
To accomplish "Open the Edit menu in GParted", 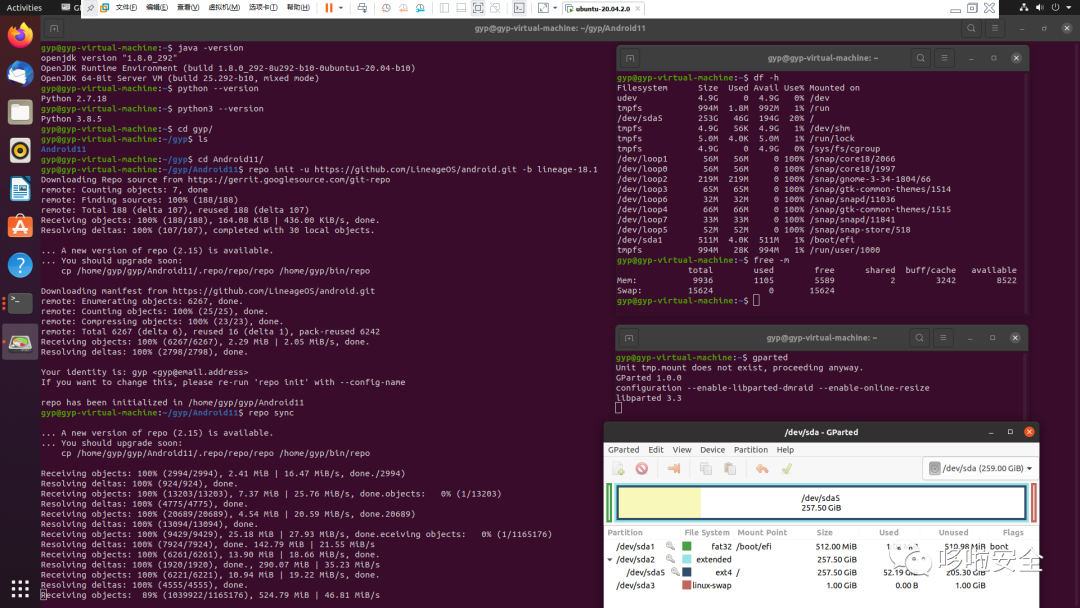I will (x=656, y=450).
